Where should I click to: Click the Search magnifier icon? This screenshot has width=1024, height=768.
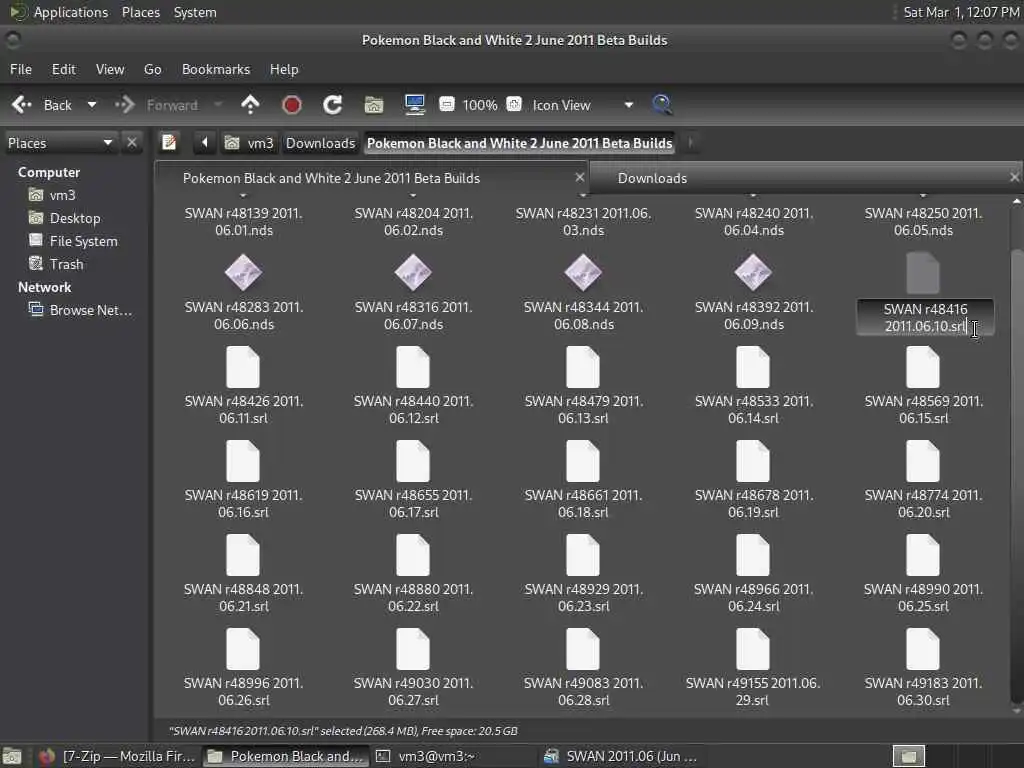[662, 104]
